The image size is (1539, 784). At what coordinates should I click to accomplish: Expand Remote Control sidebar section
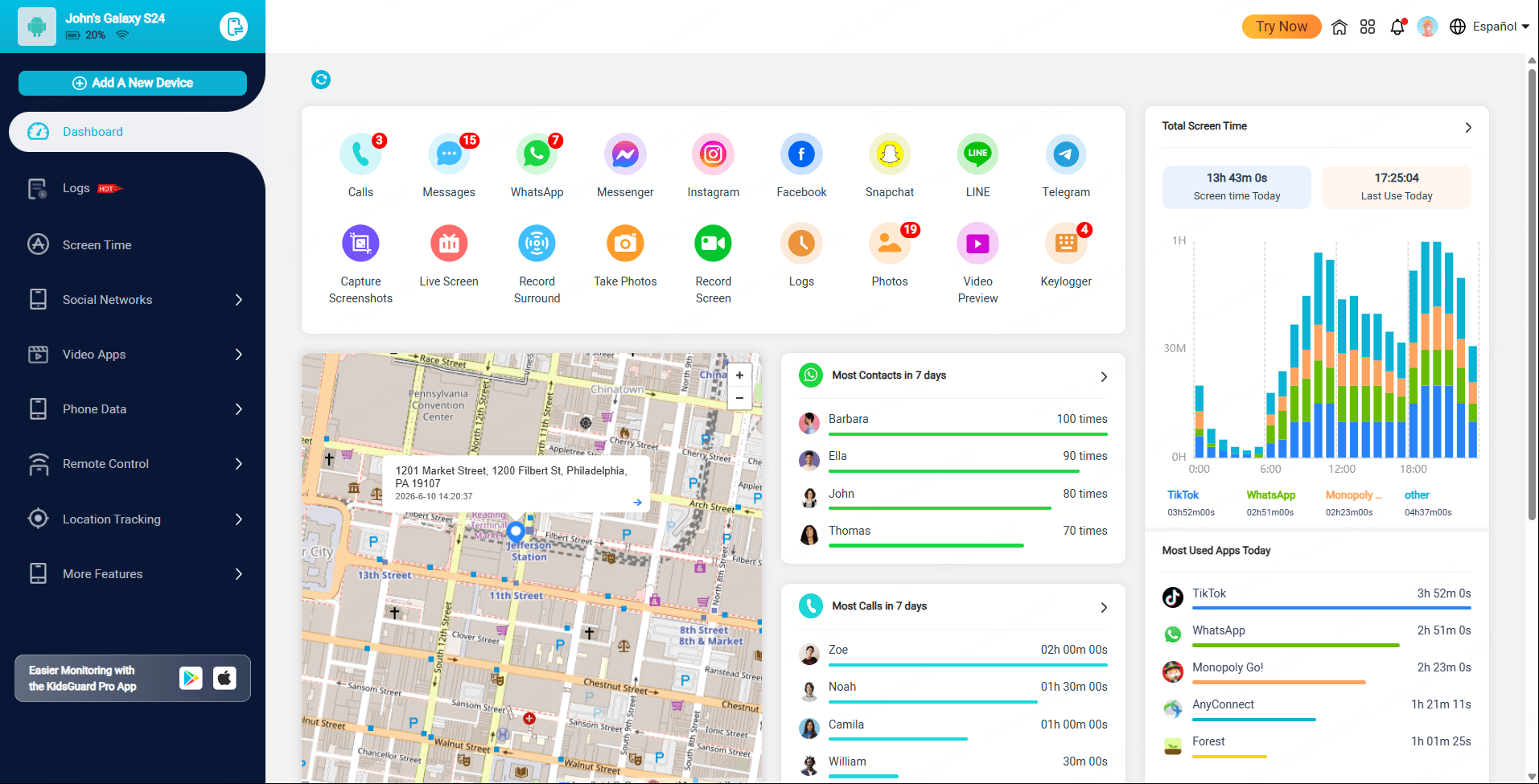coord(133,464)
